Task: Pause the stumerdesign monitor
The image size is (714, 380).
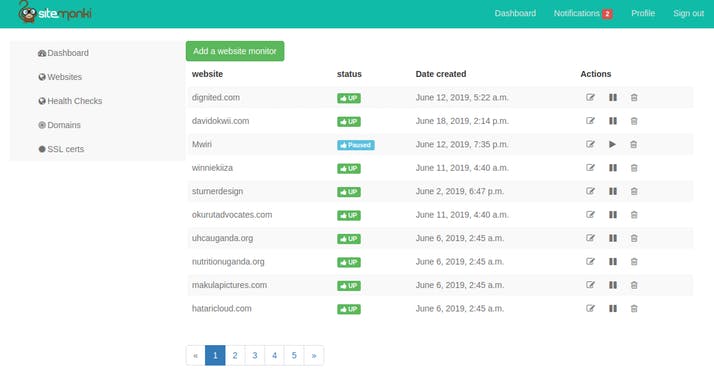Action: point(613,191)
